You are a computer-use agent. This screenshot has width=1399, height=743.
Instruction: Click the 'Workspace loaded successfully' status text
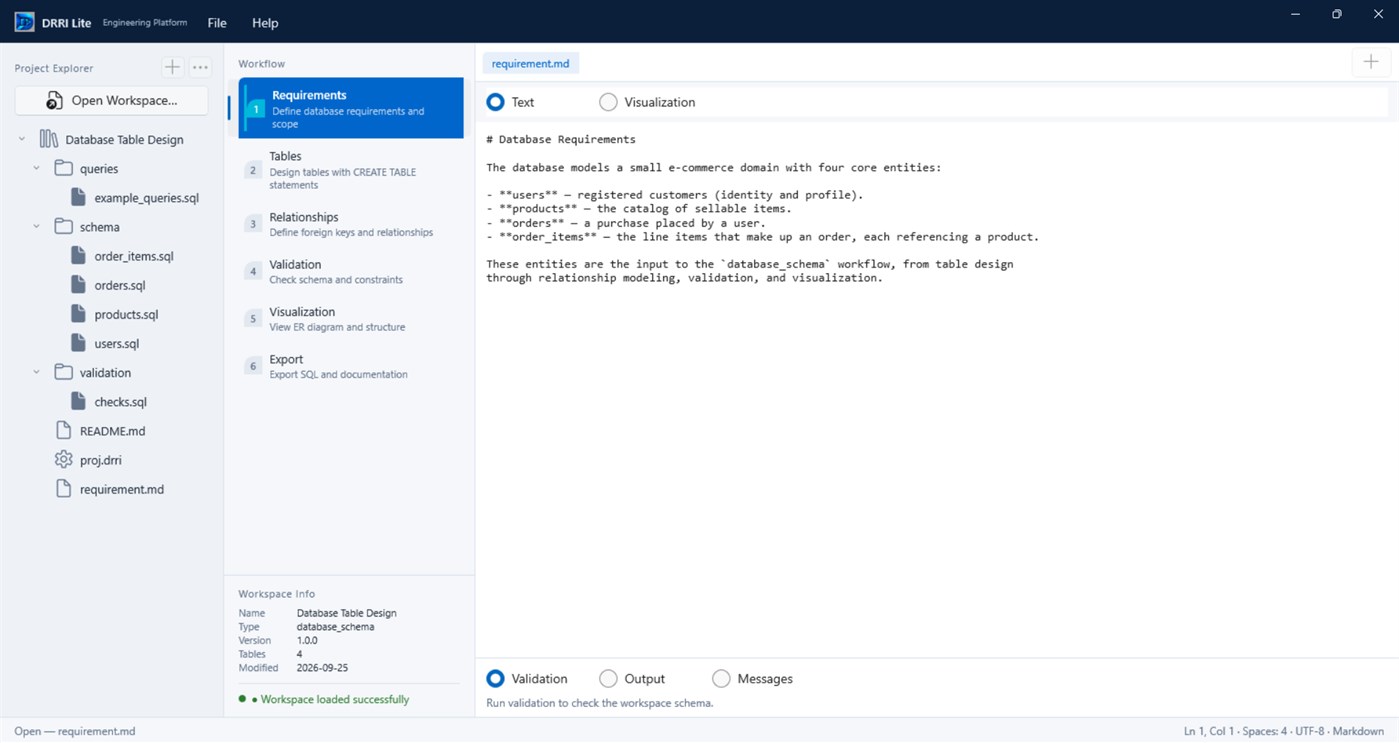[335, 699]
